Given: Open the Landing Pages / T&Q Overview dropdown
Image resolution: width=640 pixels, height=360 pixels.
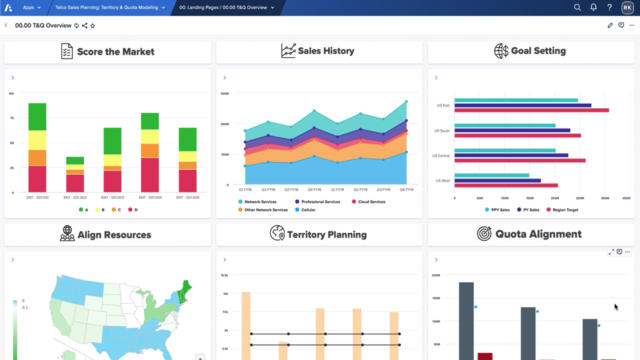Looking at the screenshot, I should click(227, 7).
